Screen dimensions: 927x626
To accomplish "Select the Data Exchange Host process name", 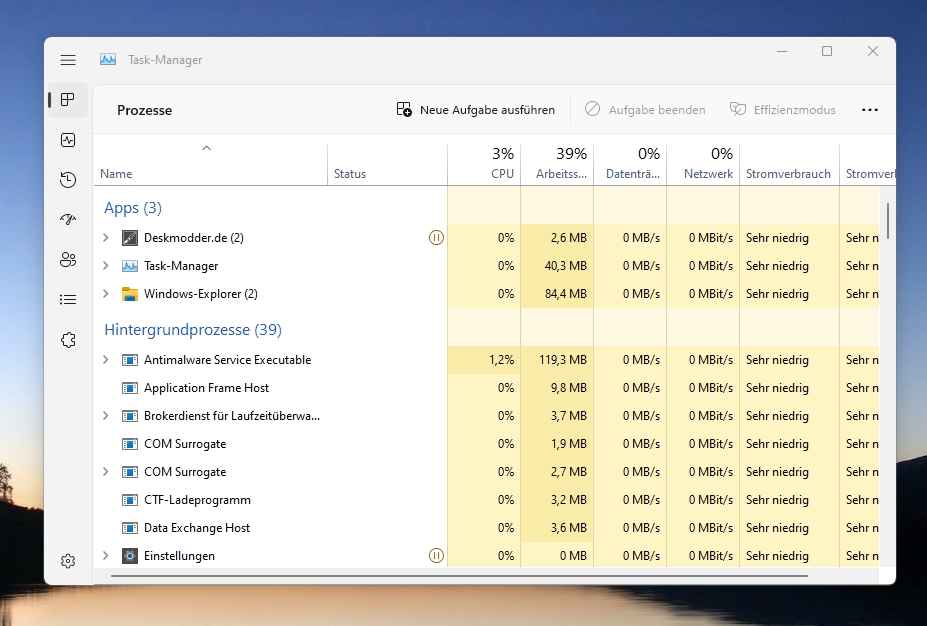I will (197, 528).
